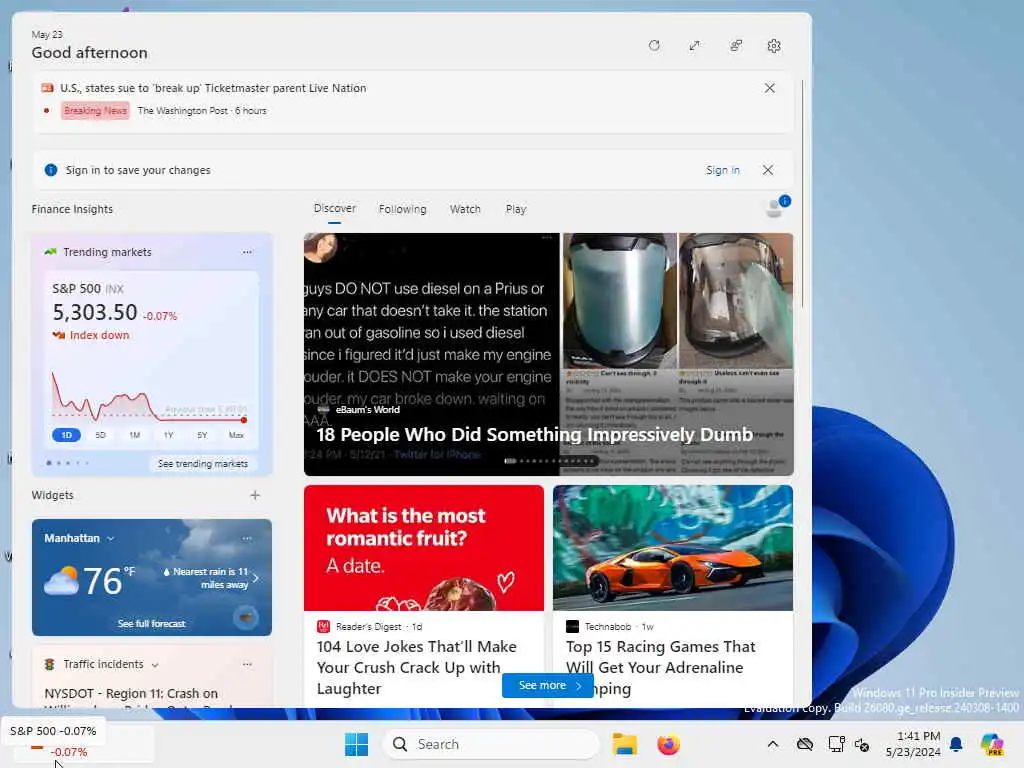Click the U.S. states sue Ticketmaster headline
The width and height of the screenshot is (1024, 768).
coord(213,88)
